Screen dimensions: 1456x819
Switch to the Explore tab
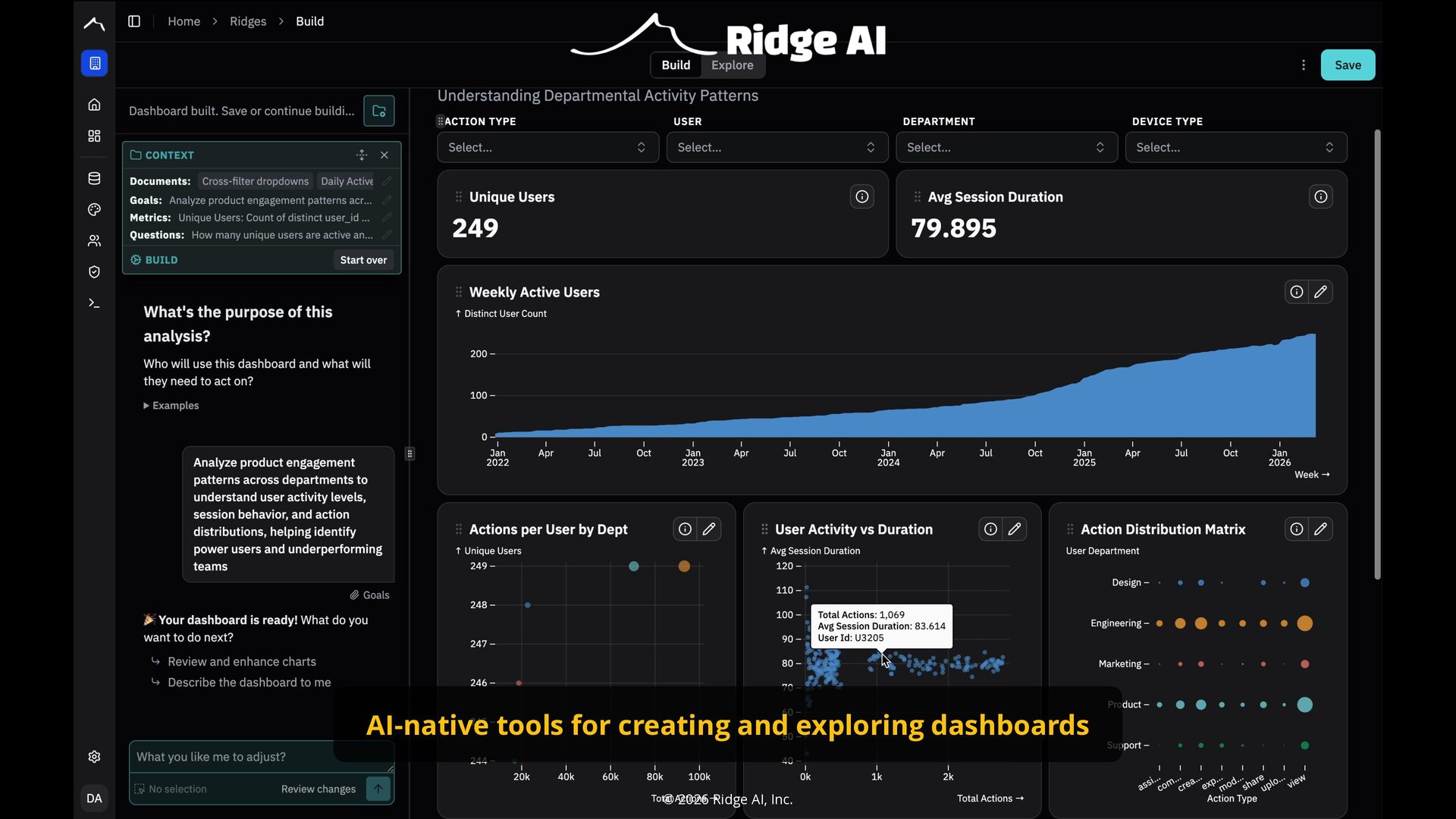[x=732, y=65]
